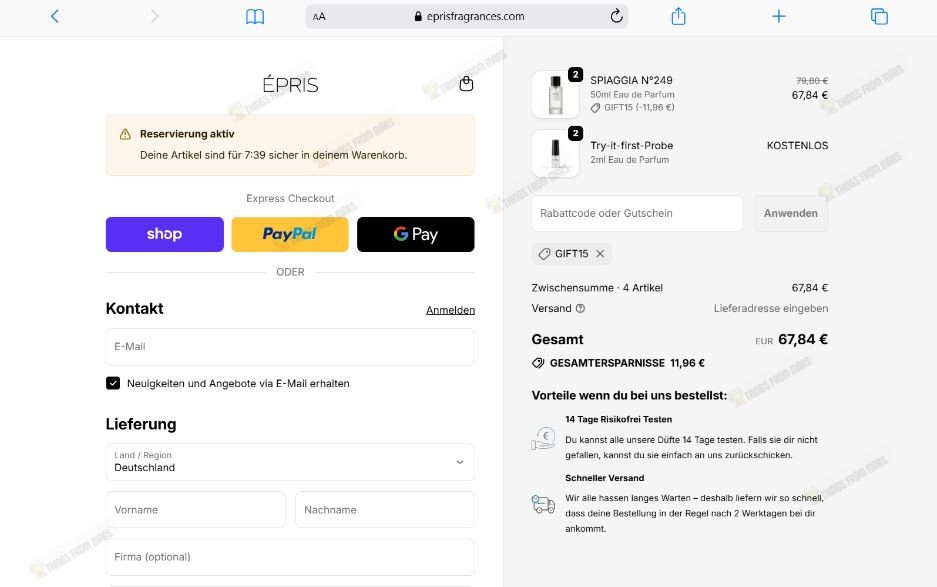Reload the page with refresh icon
The height and width of the screenshot is (587, 937).
(x=616, y=16)
